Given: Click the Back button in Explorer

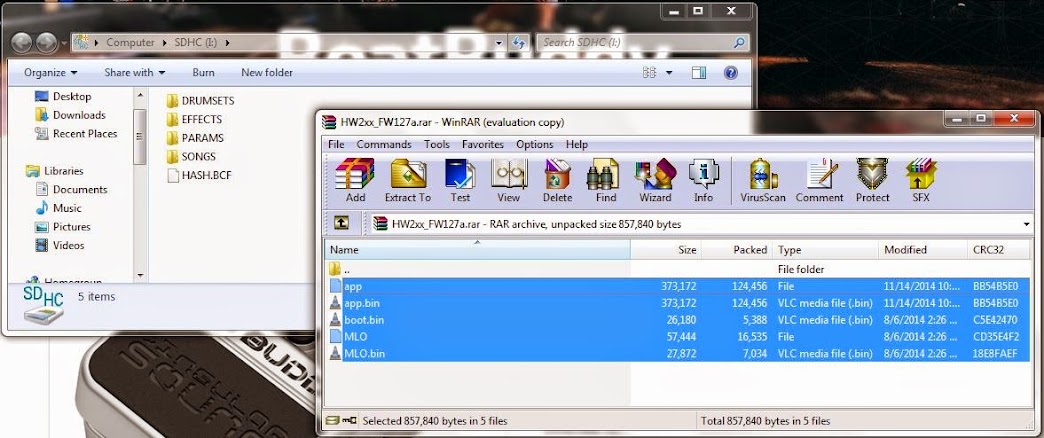Looking at the screenshot, I should coord(22,42).
